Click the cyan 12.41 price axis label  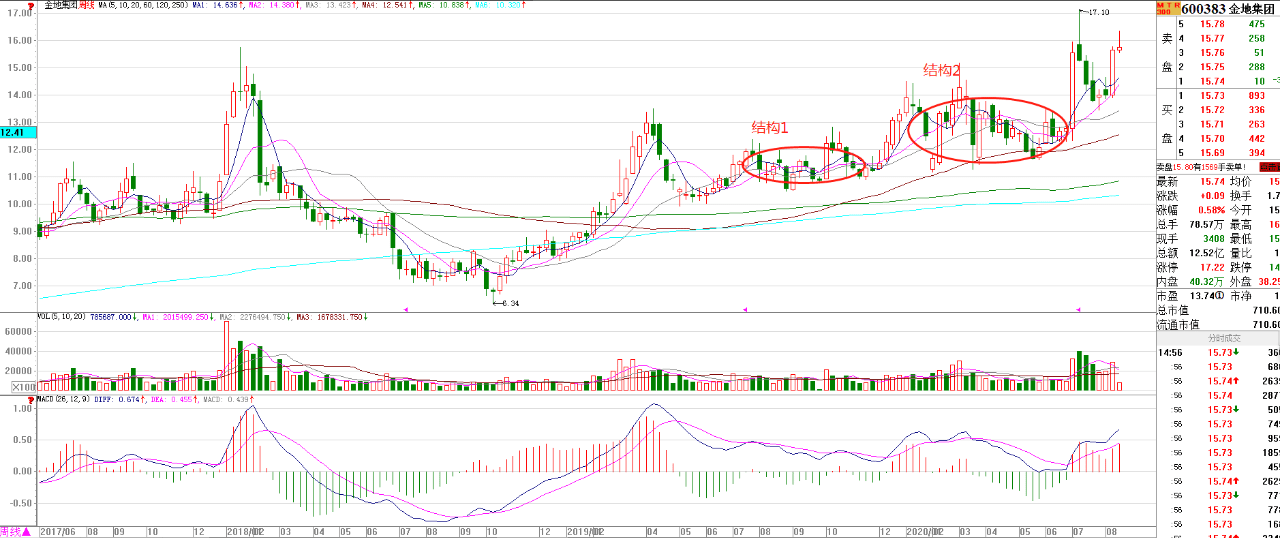click(17, 131)
